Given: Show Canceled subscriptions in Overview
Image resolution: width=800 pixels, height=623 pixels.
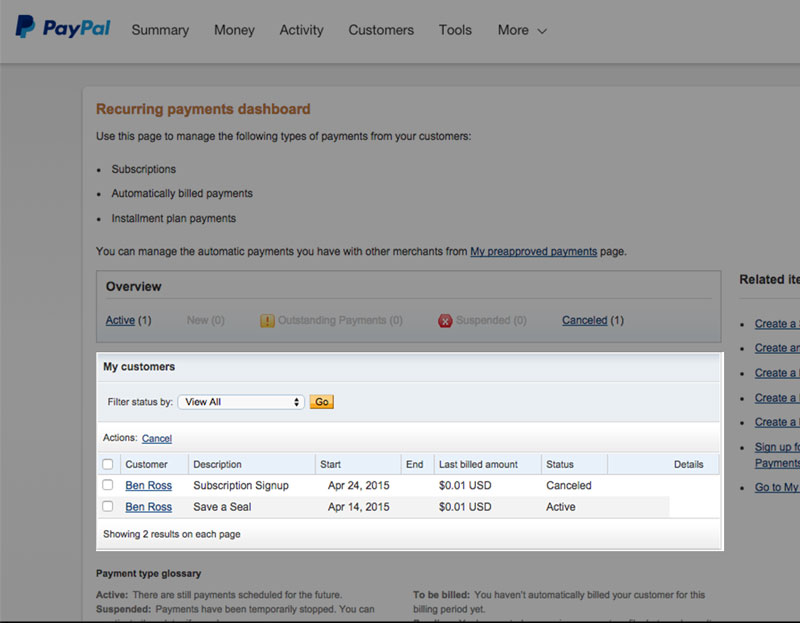Looking at the screenshot, I should point(585,320).
